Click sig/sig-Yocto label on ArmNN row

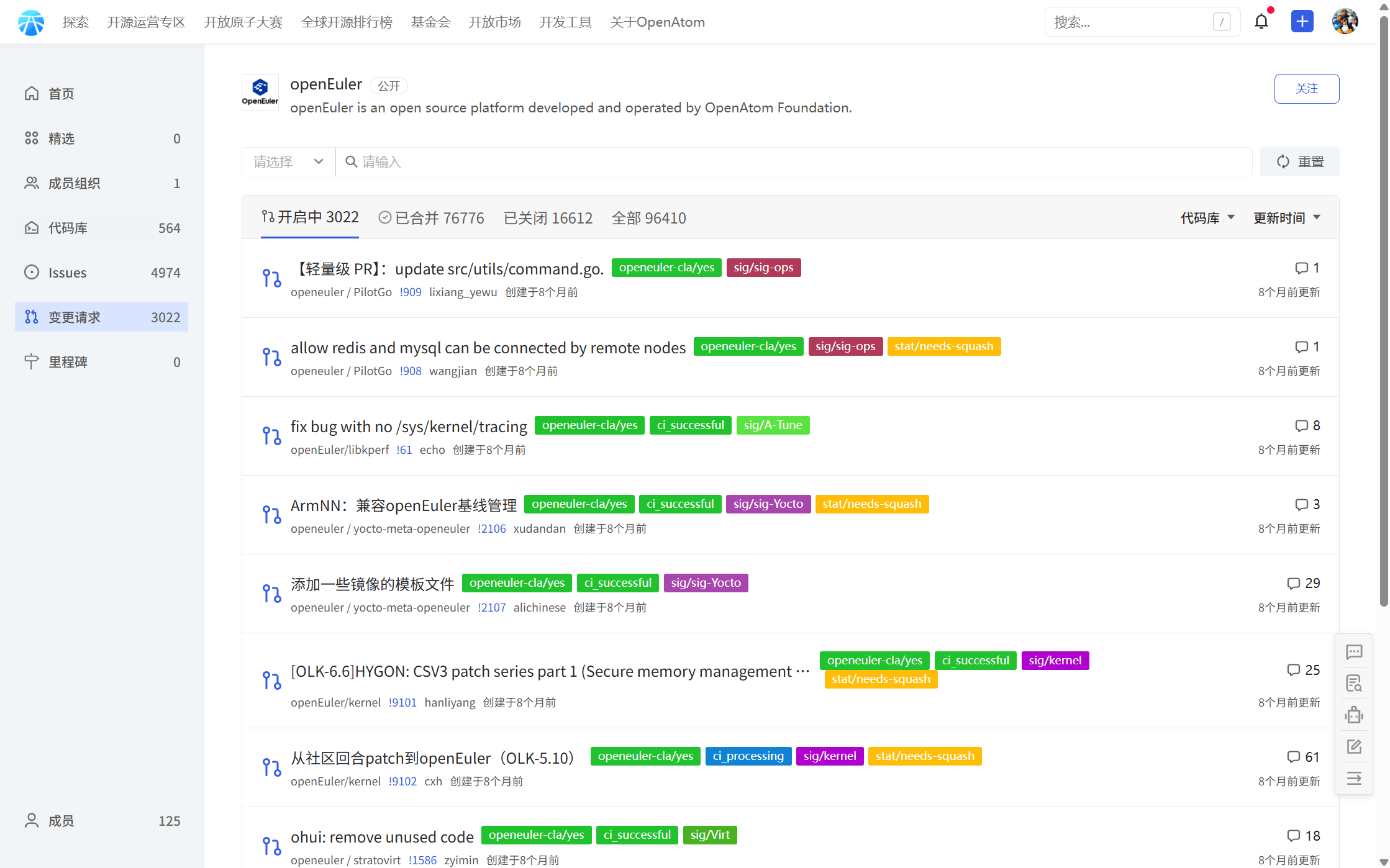768,504
